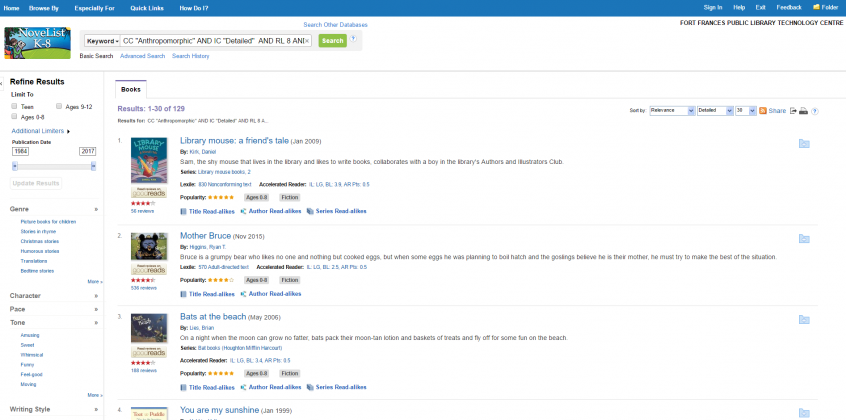846x420 pixels.
Task: Open the help icon in results toolbar
Action: click(815, 111)
